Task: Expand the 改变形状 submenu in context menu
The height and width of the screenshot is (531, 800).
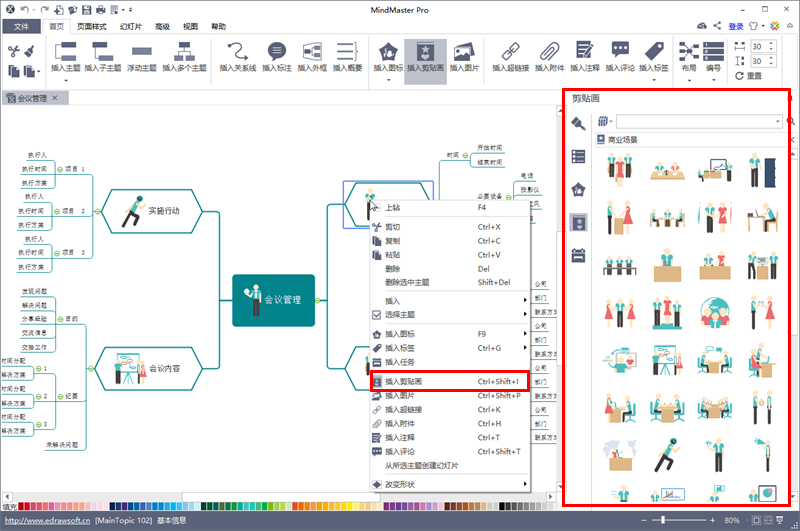Action: click(x=524, y=484)
